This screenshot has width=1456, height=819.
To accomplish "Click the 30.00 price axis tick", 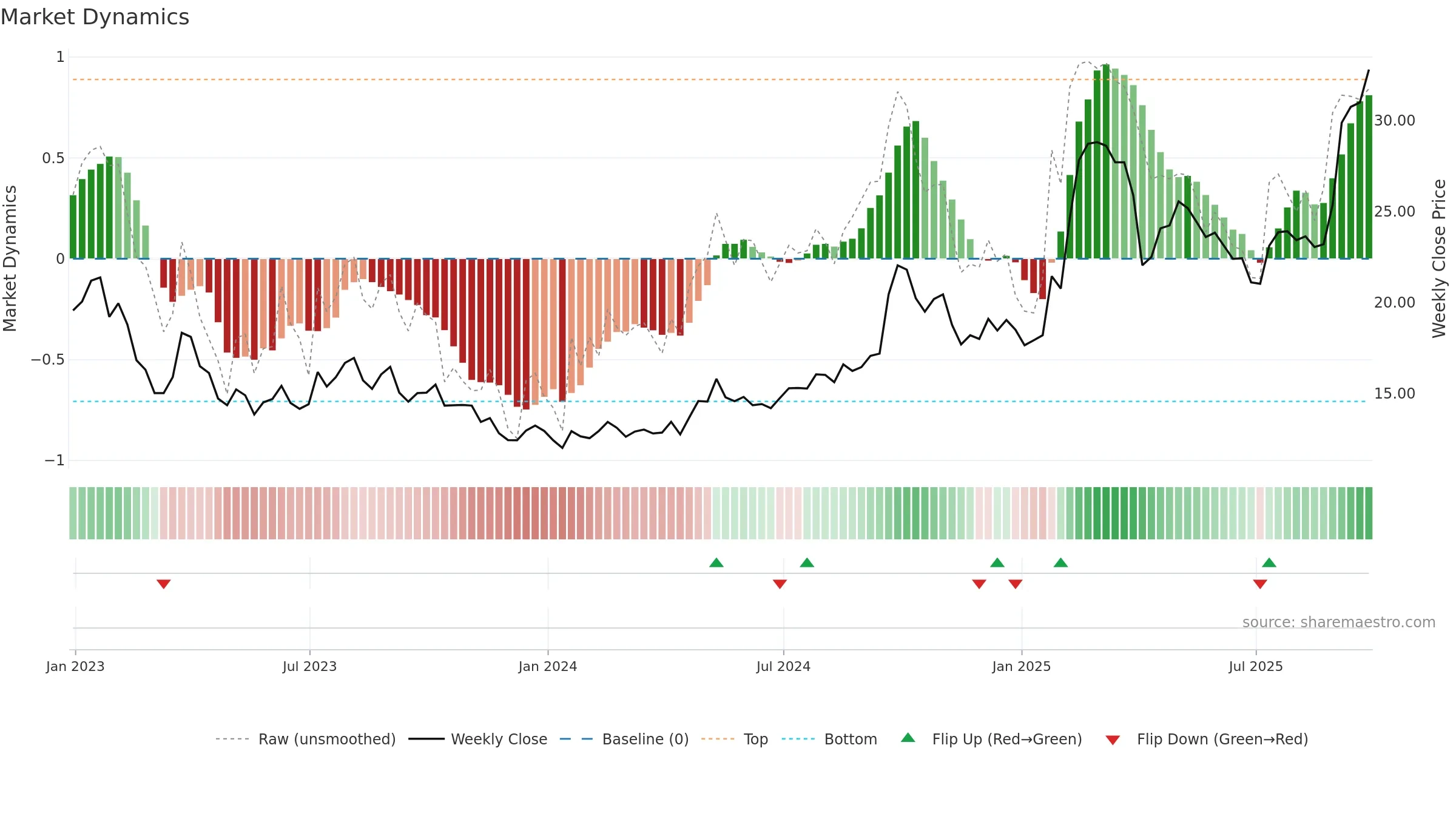I will tap(1395, 121).
